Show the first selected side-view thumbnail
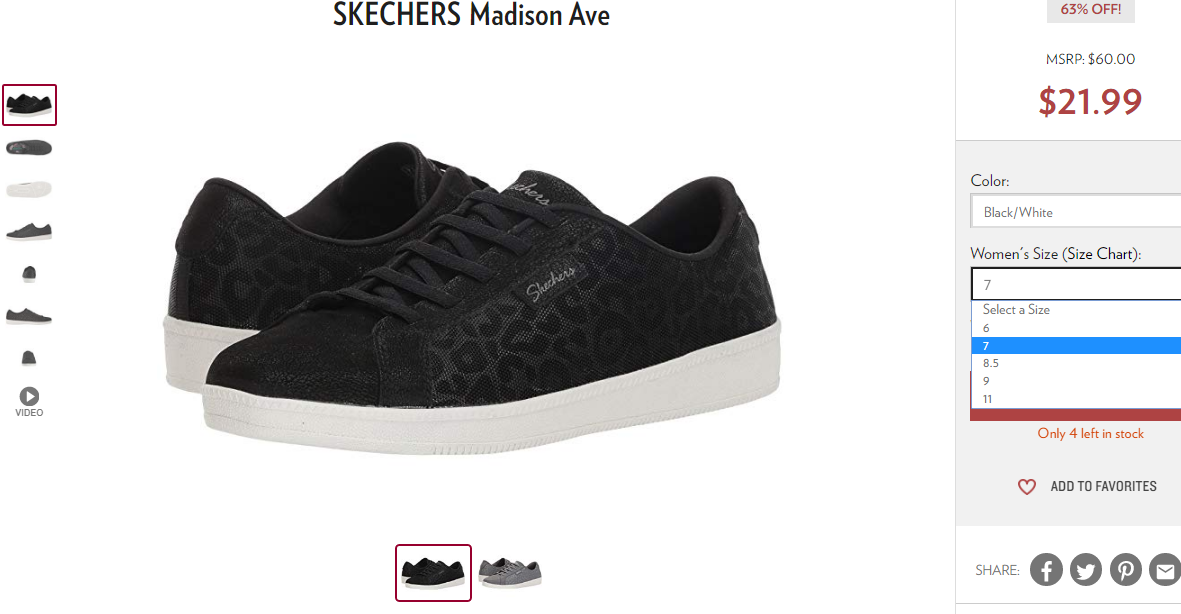Screen dimensions: 1181x614 (x=29, y=105)
